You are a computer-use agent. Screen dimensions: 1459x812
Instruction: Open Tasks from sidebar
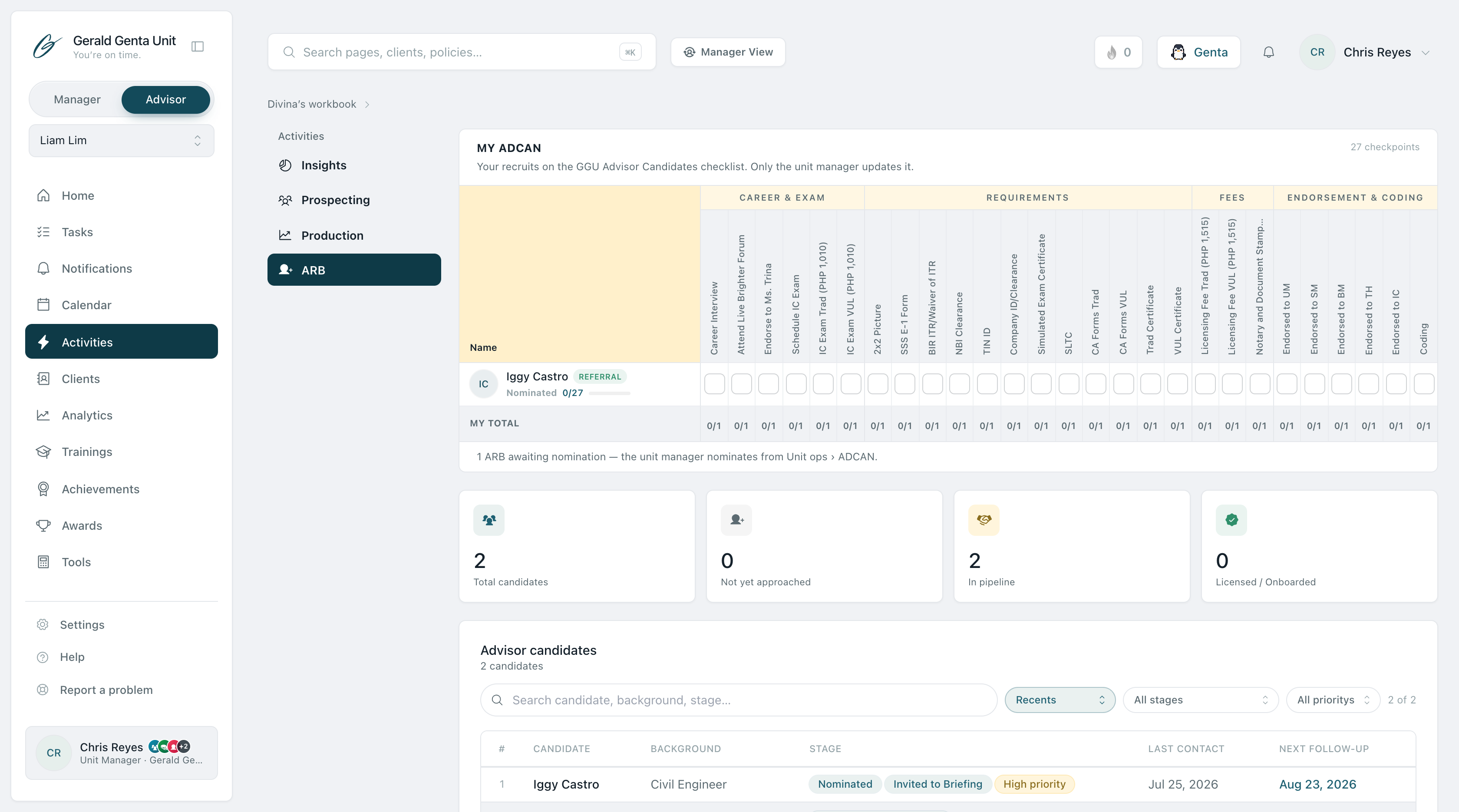121,232
